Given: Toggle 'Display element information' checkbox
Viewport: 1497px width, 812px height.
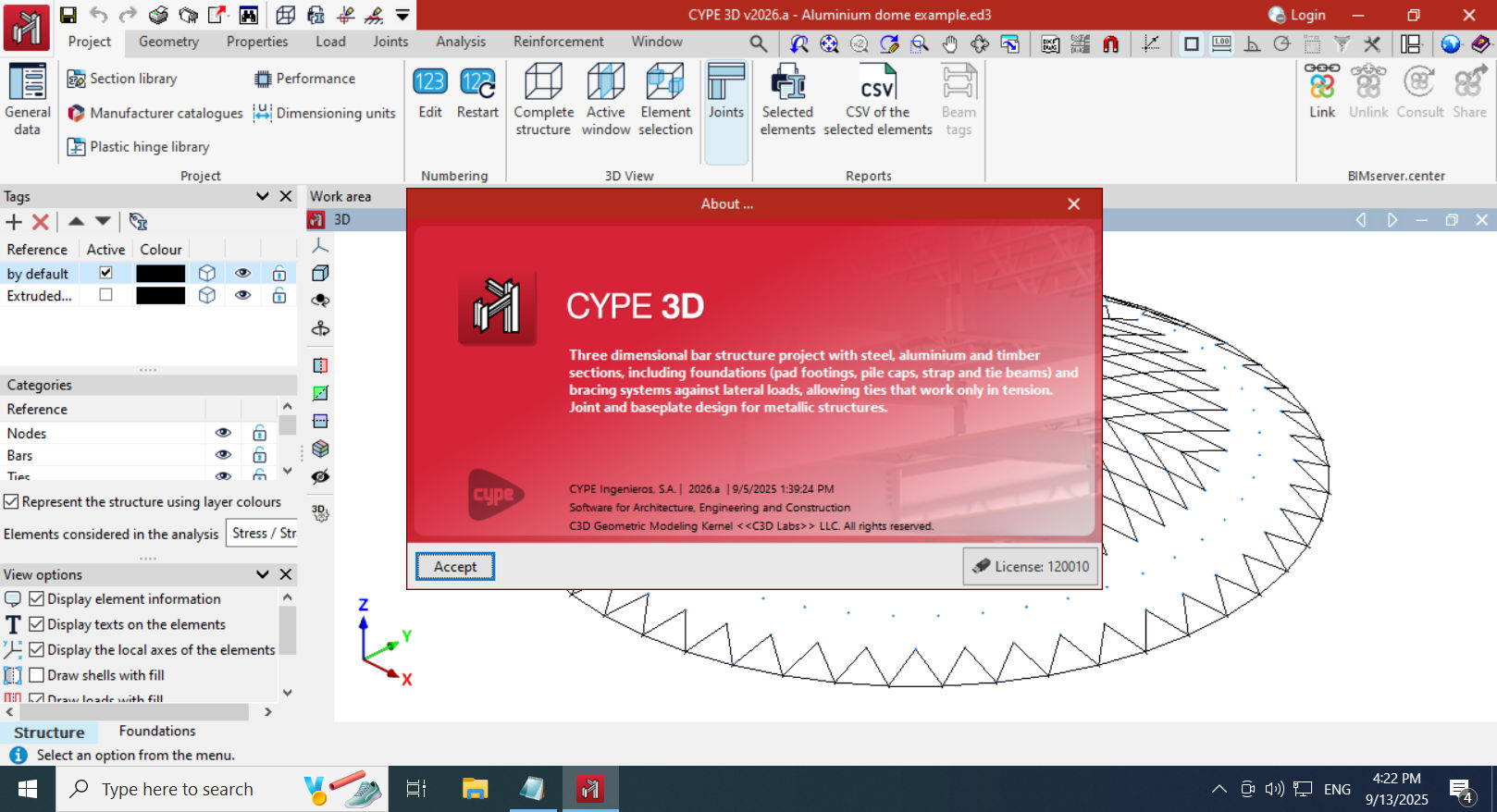Looking at the screenshot, I should (37, 598).
